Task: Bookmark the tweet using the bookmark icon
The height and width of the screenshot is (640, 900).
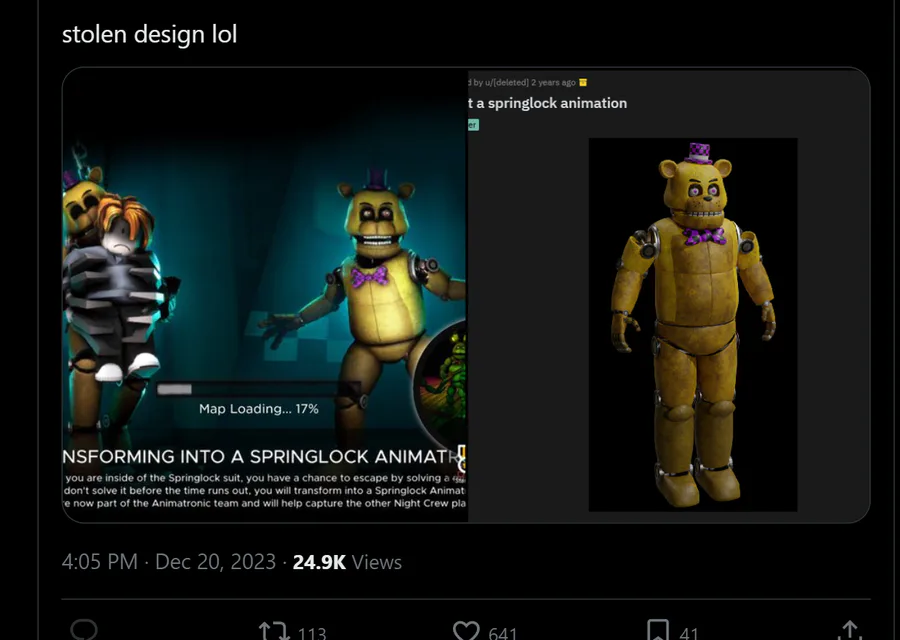Action: pyautogui.click(x=658, y=630)
